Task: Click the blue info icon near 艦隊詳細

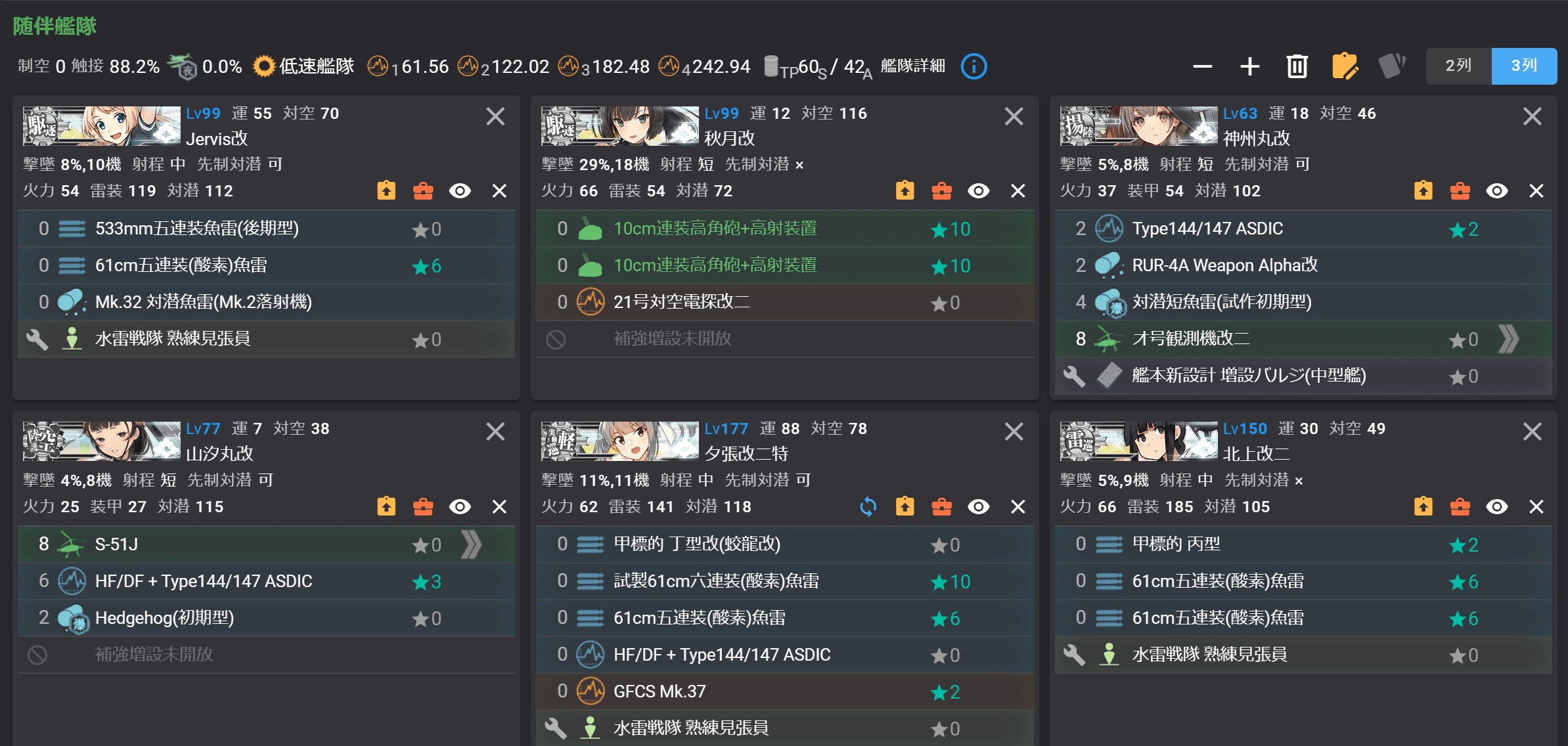Action: [974, 66]
